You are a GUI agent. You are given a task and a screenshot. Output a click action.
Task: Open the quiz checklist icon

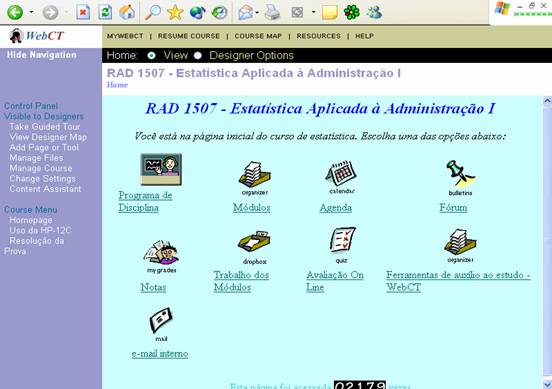(x=342, y=240)
